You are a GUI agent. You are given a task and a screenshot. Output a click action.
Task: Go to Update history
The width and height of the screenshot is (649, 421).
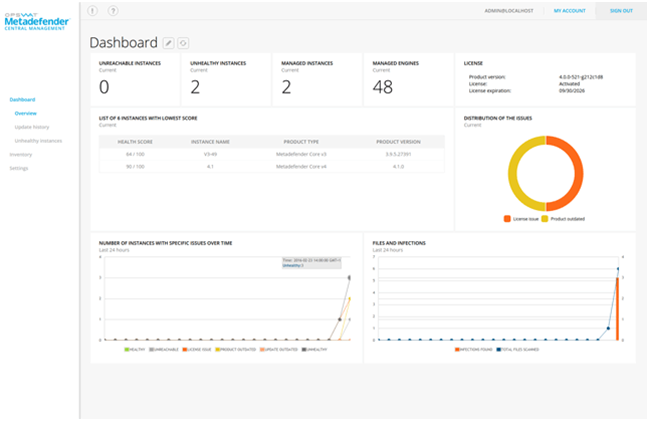point(32,127)
